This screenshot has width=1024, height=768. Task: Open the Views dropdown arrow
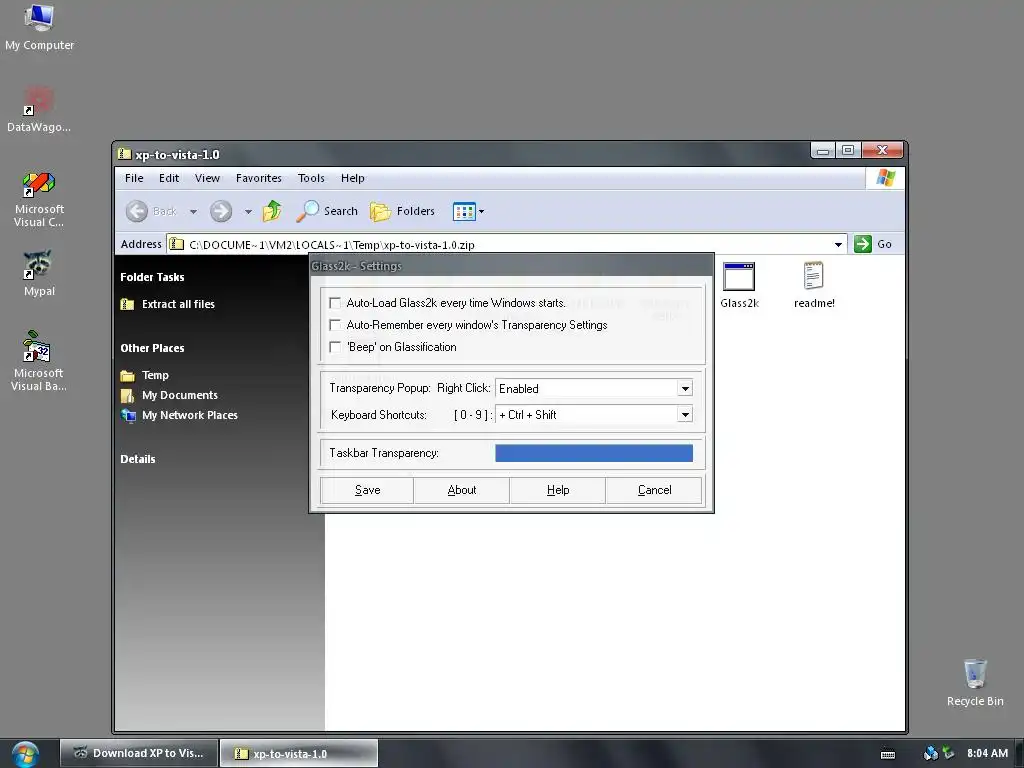pyautogui.click(x=481, y=212)
